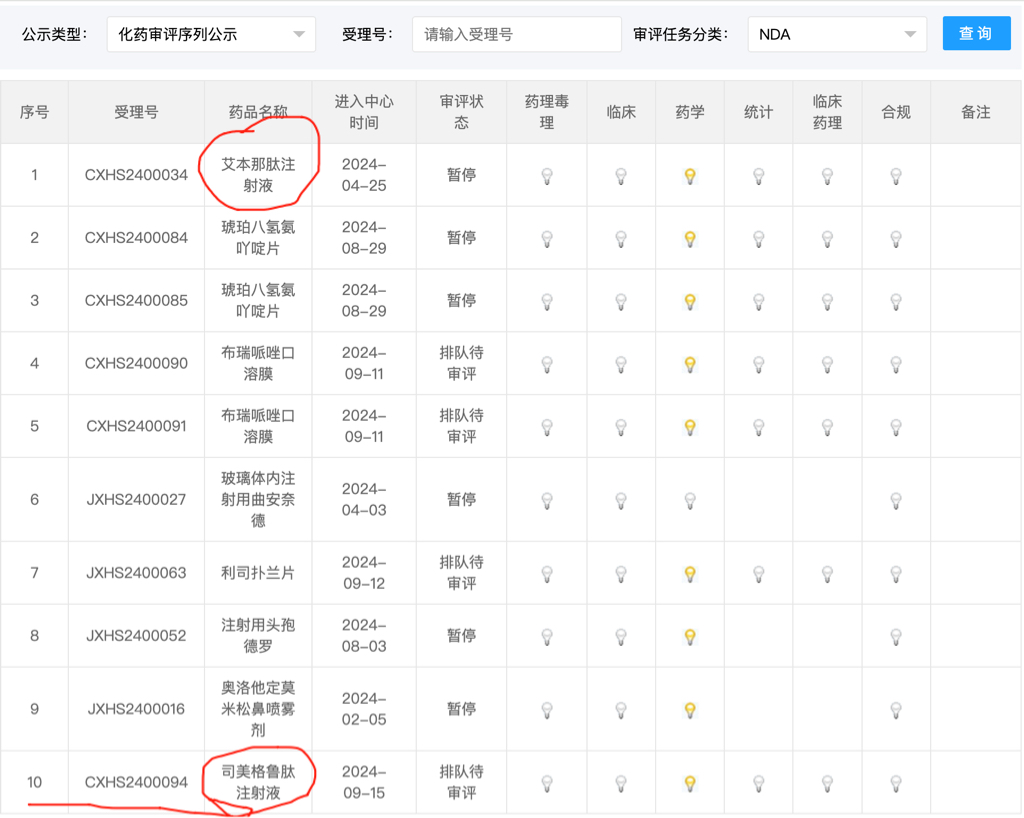Click date 2024-04-25
The width and height of the screenshot is (1024, 818).
tap(364, 175)
